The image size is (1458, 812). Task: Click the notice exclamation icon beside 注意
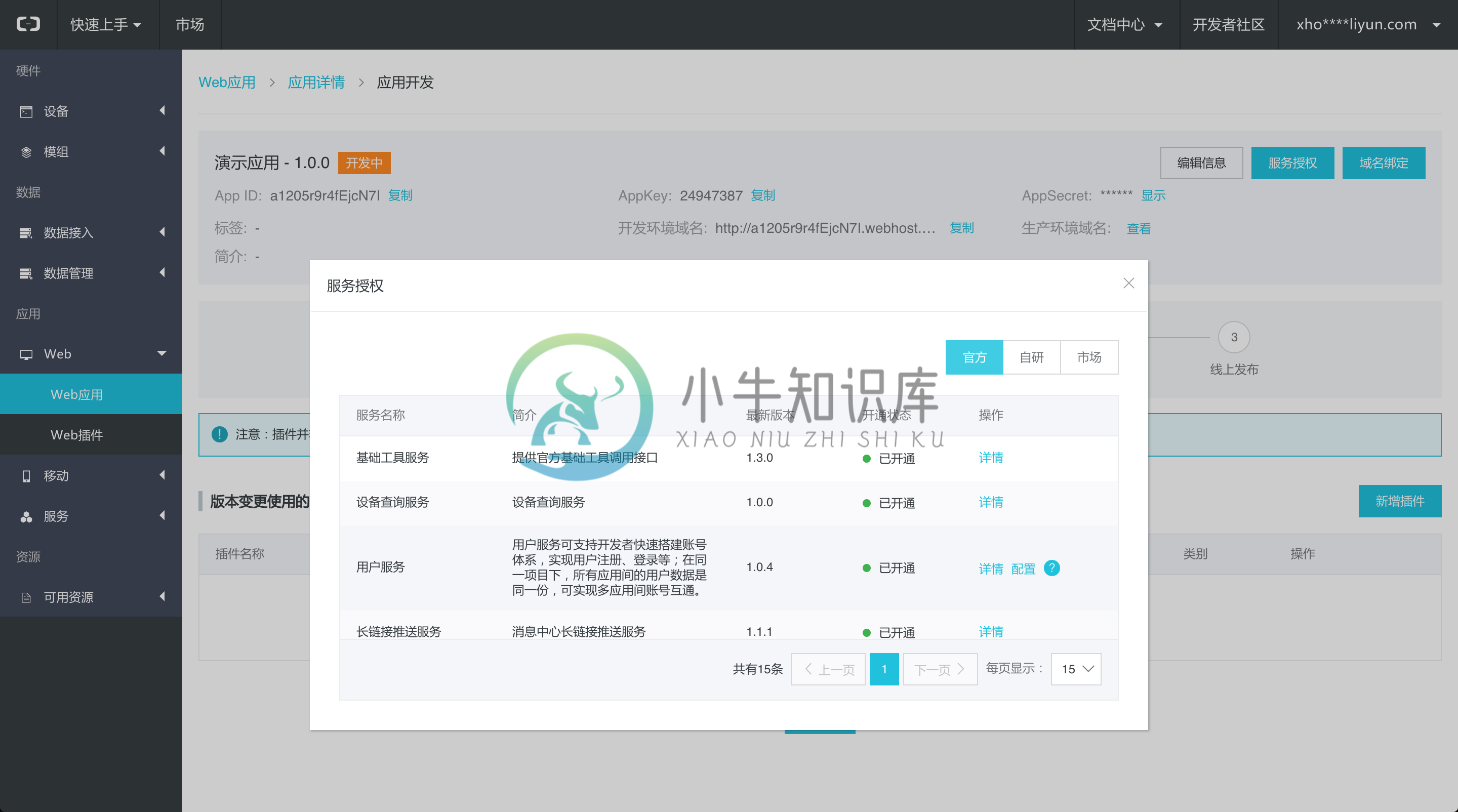220,434
